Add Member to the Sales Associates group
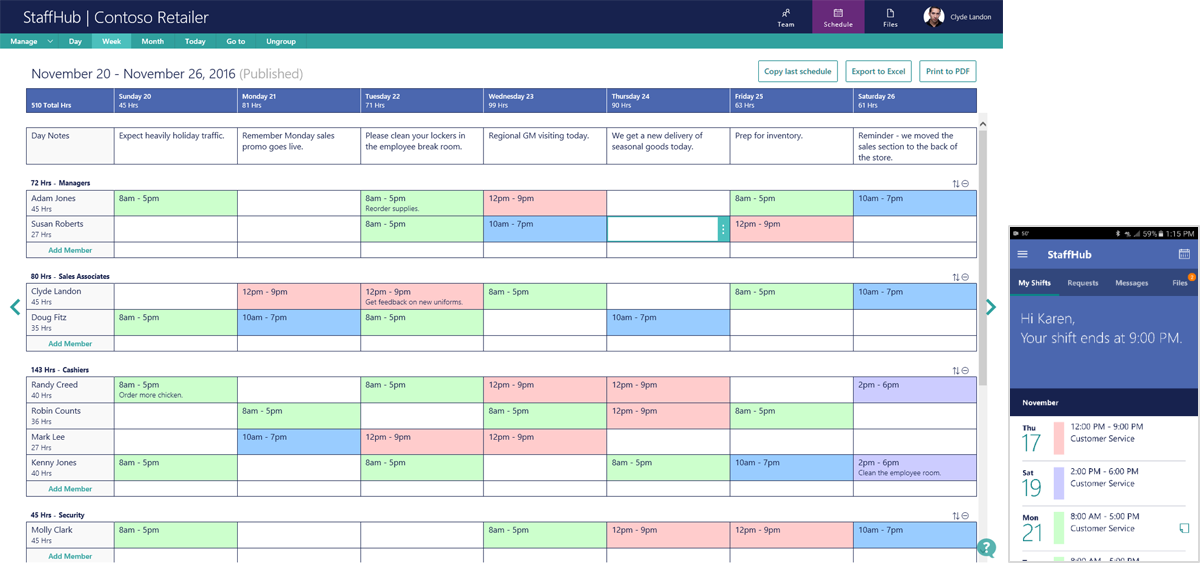This screenshot has width=1200, height=563. click(x=70, y=343)
